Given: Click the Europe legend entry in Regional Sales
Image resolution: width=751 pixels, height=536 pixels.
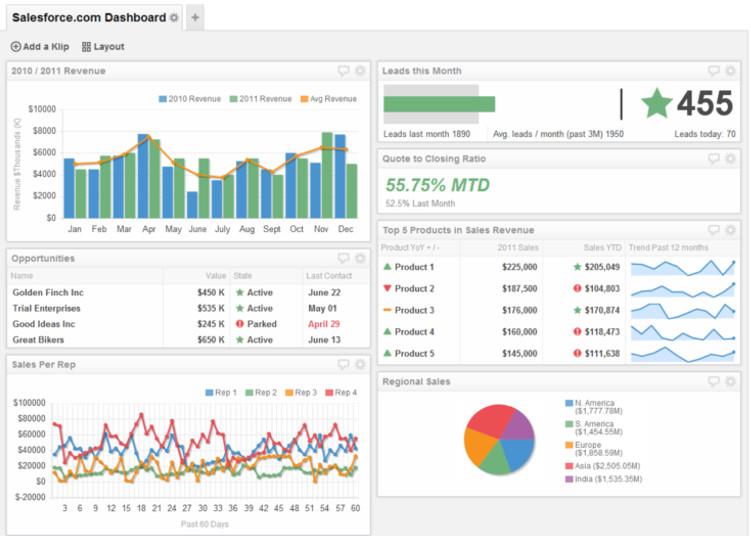Looking at the screenshot, I should 594,449.
